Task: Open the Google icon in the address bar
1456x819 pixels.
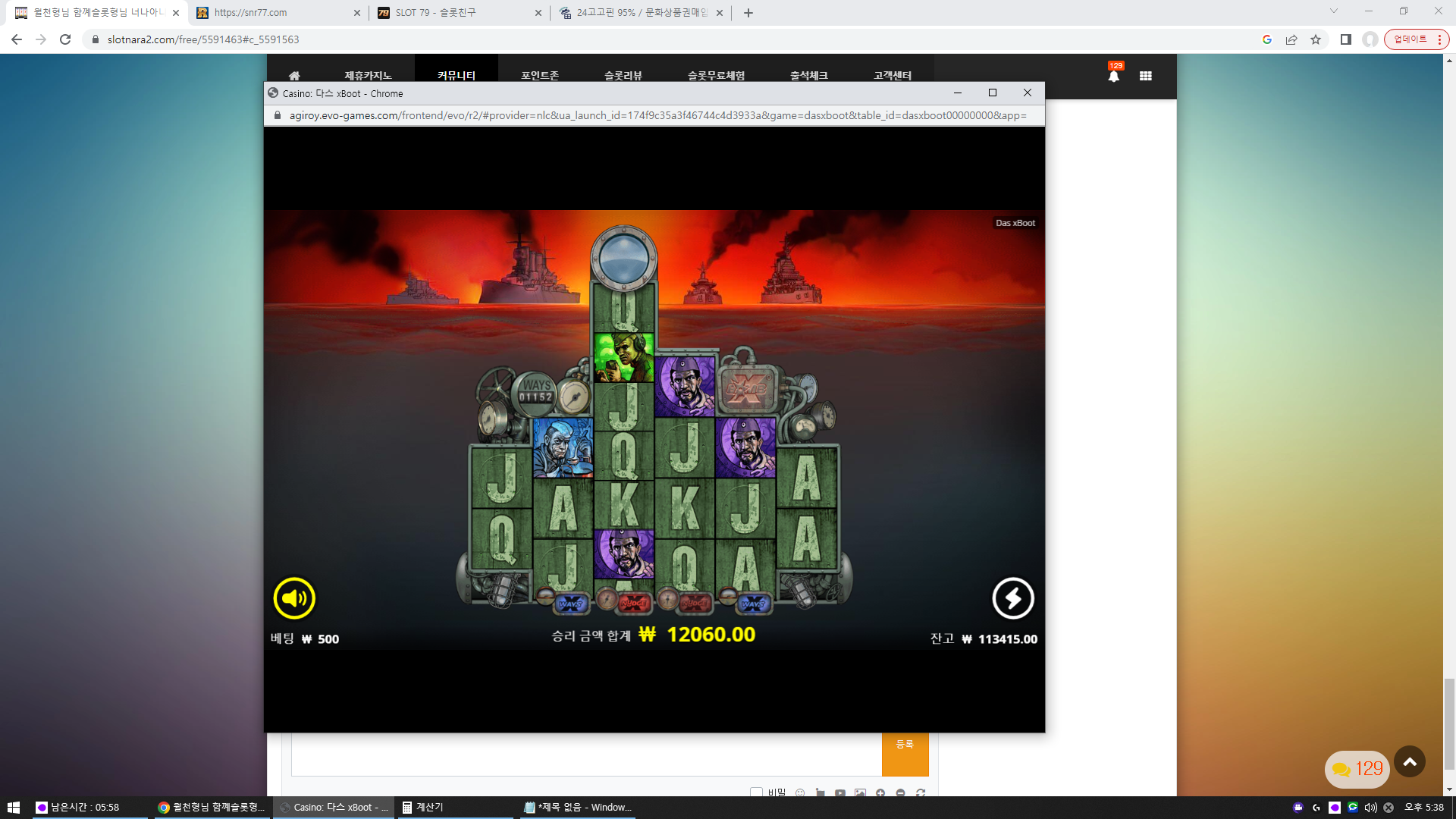Action: click(x=1267, y=39)
